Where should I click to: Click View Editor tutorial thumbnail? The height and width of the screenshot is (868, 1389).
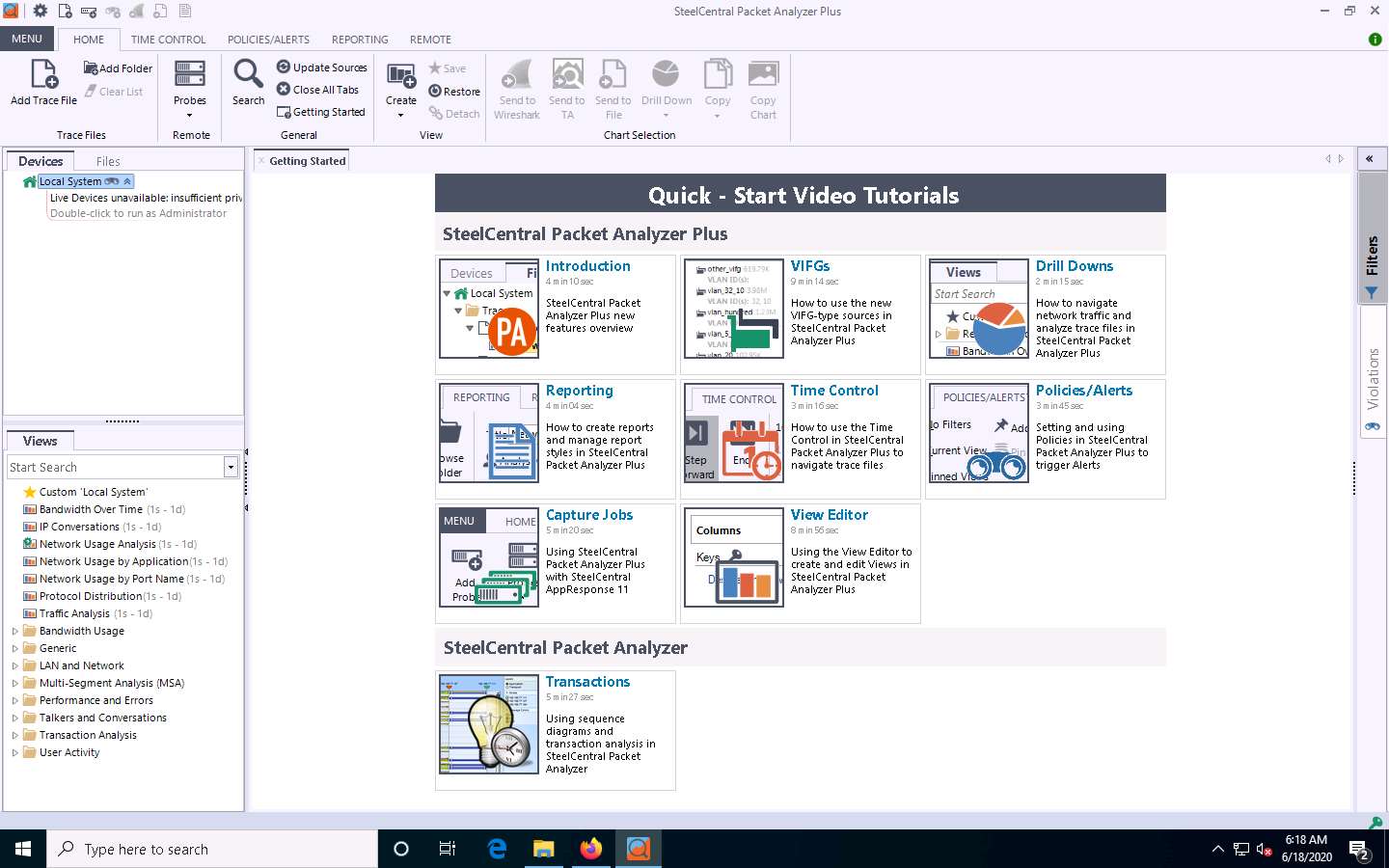point(734,556)
